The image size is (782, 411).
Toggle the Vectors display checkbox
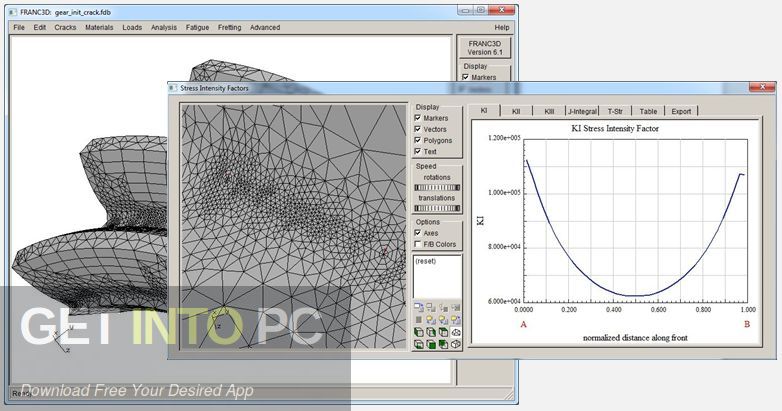click(x=417, y=129)
